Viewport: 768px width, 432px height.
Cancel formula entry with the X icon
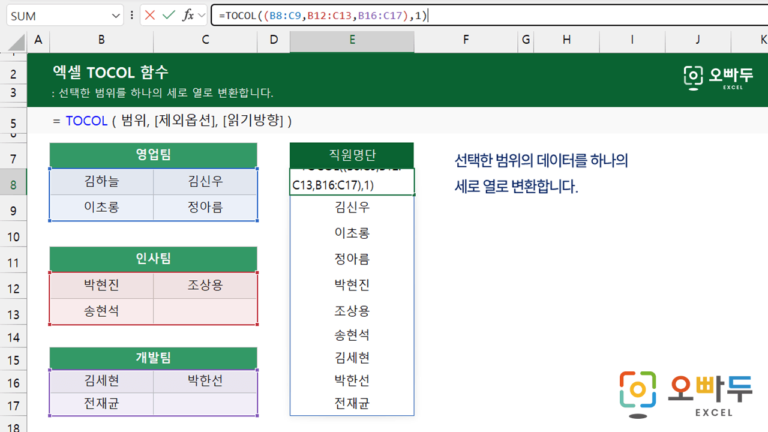(150, 15)
